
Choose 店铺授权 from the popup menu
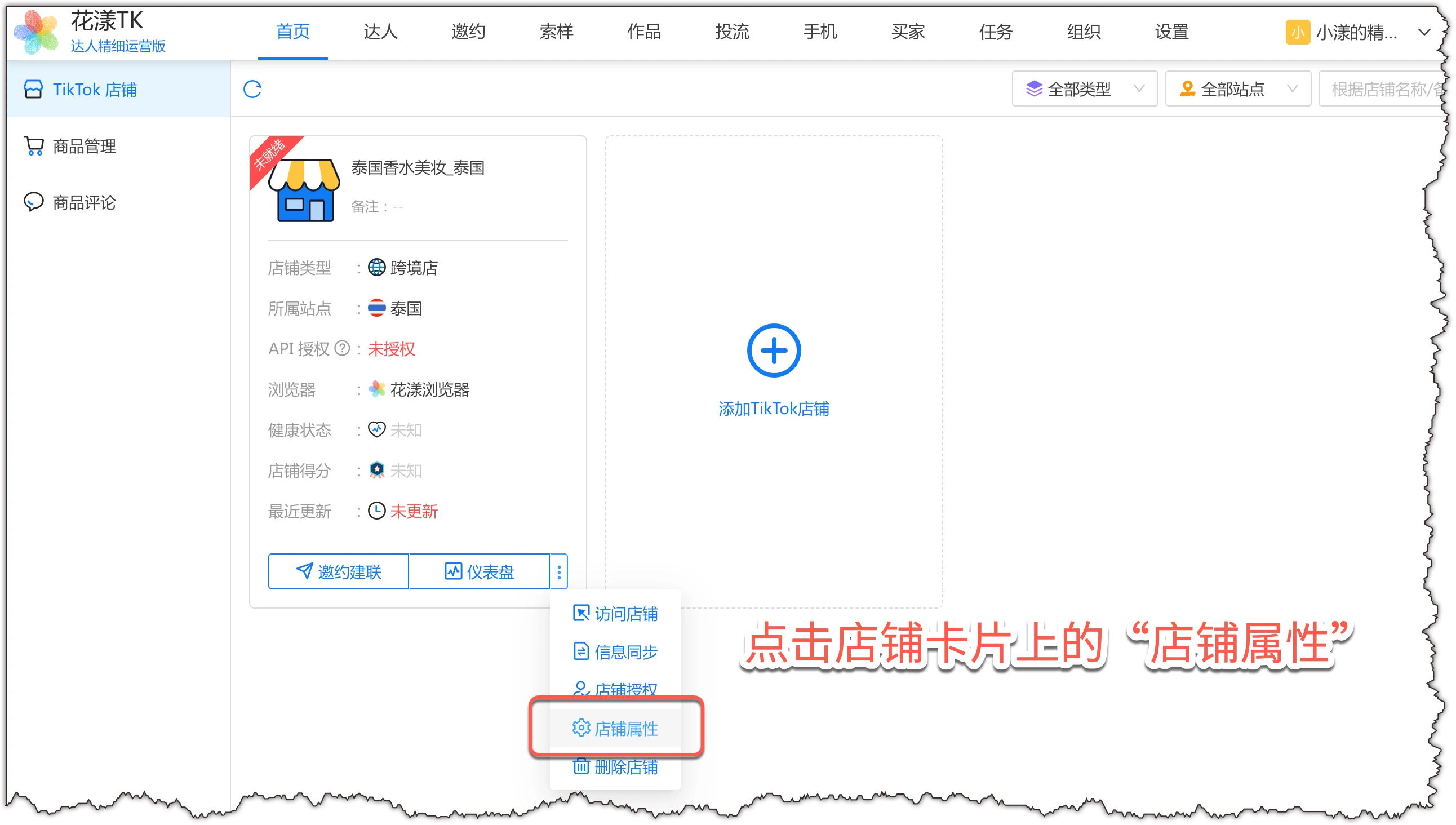[615, 689]
